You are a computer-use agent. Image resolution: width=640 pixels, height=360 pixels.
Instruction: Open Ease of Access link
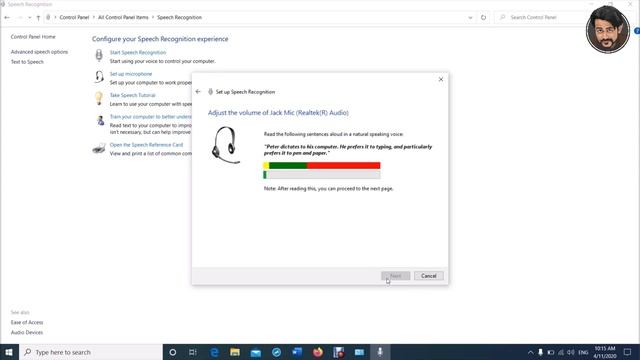click(27, 322)
